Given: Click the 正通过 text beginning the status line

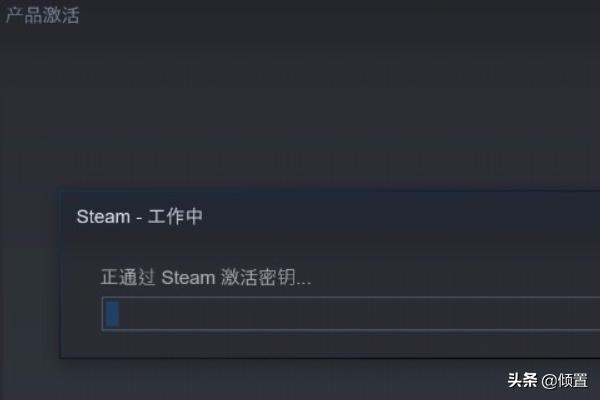Looking at the screenshot, I should (128, 277).
